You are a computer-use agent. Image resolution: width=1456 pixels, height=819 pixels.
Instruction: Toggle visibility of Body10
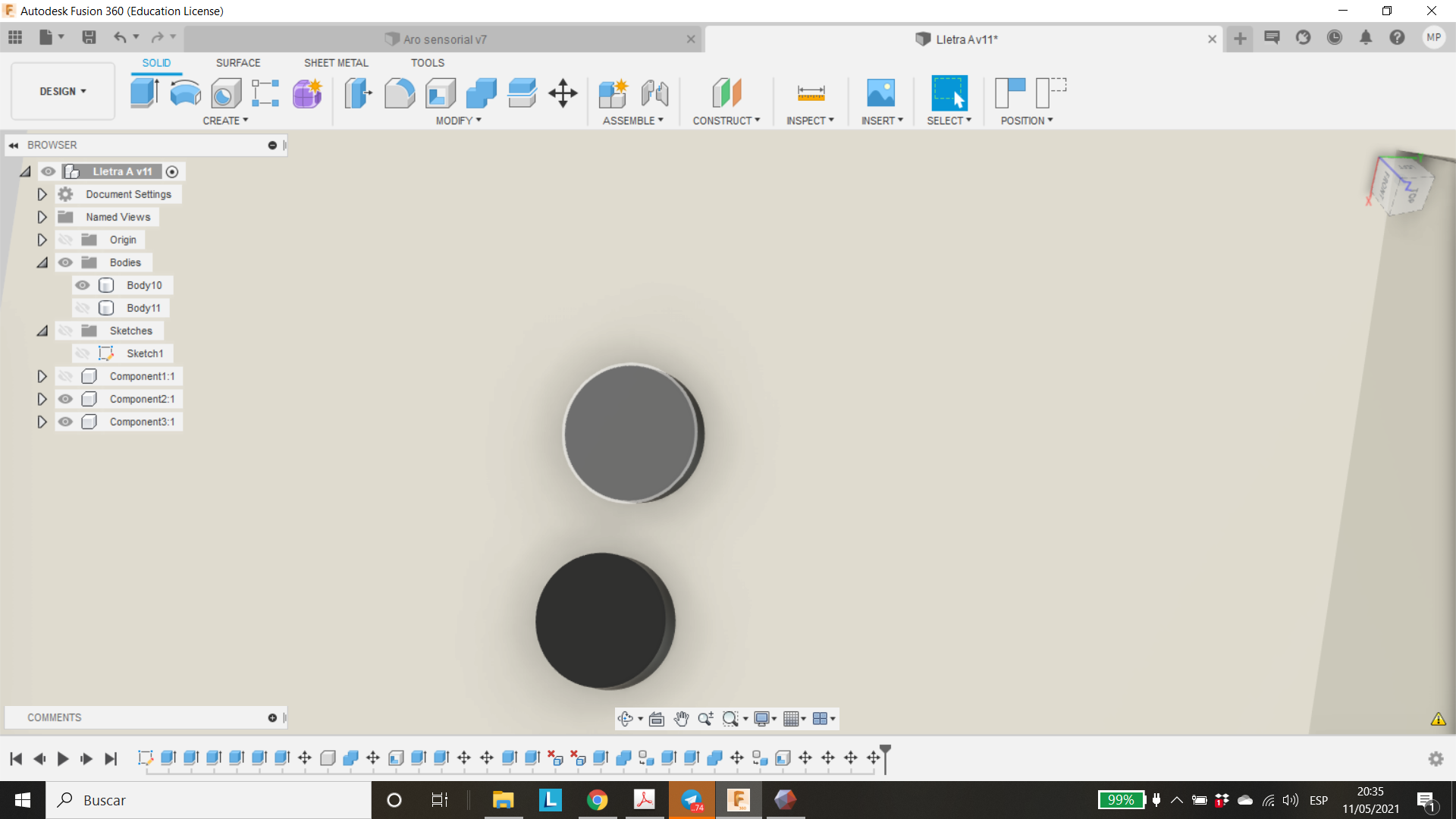pos(83,285)
